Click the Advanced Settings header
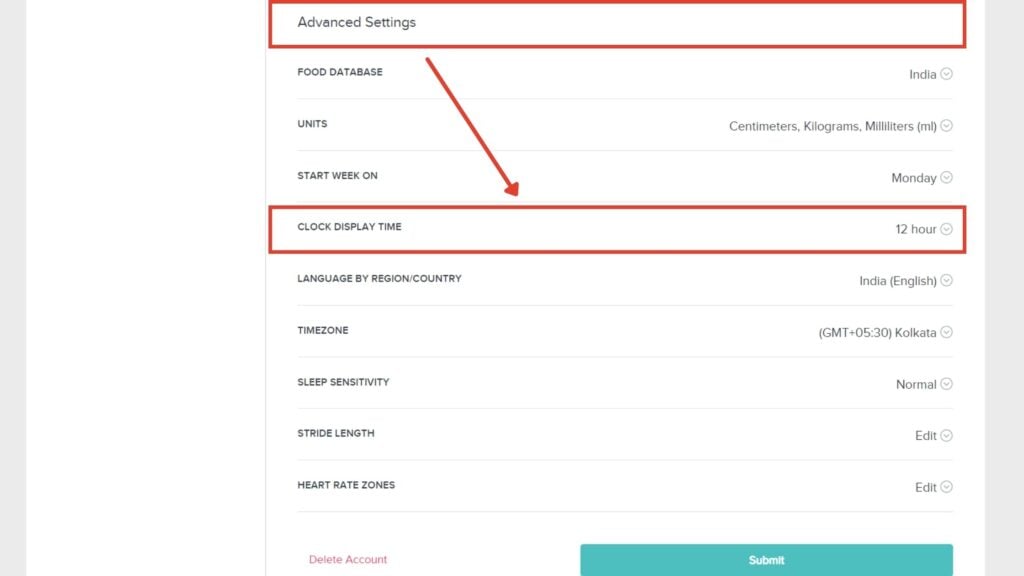The image size is (1024, 576). 617,23
